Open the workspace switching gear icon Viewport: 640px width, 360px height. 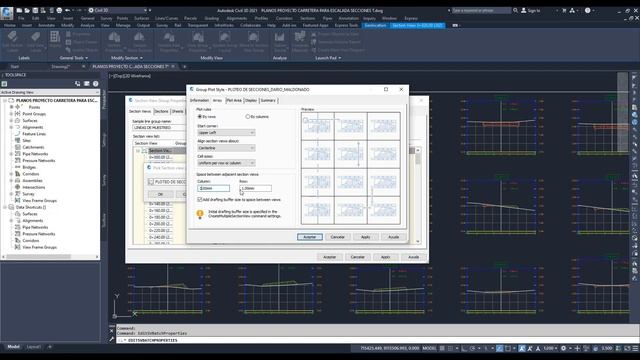(x=564, y=348)
